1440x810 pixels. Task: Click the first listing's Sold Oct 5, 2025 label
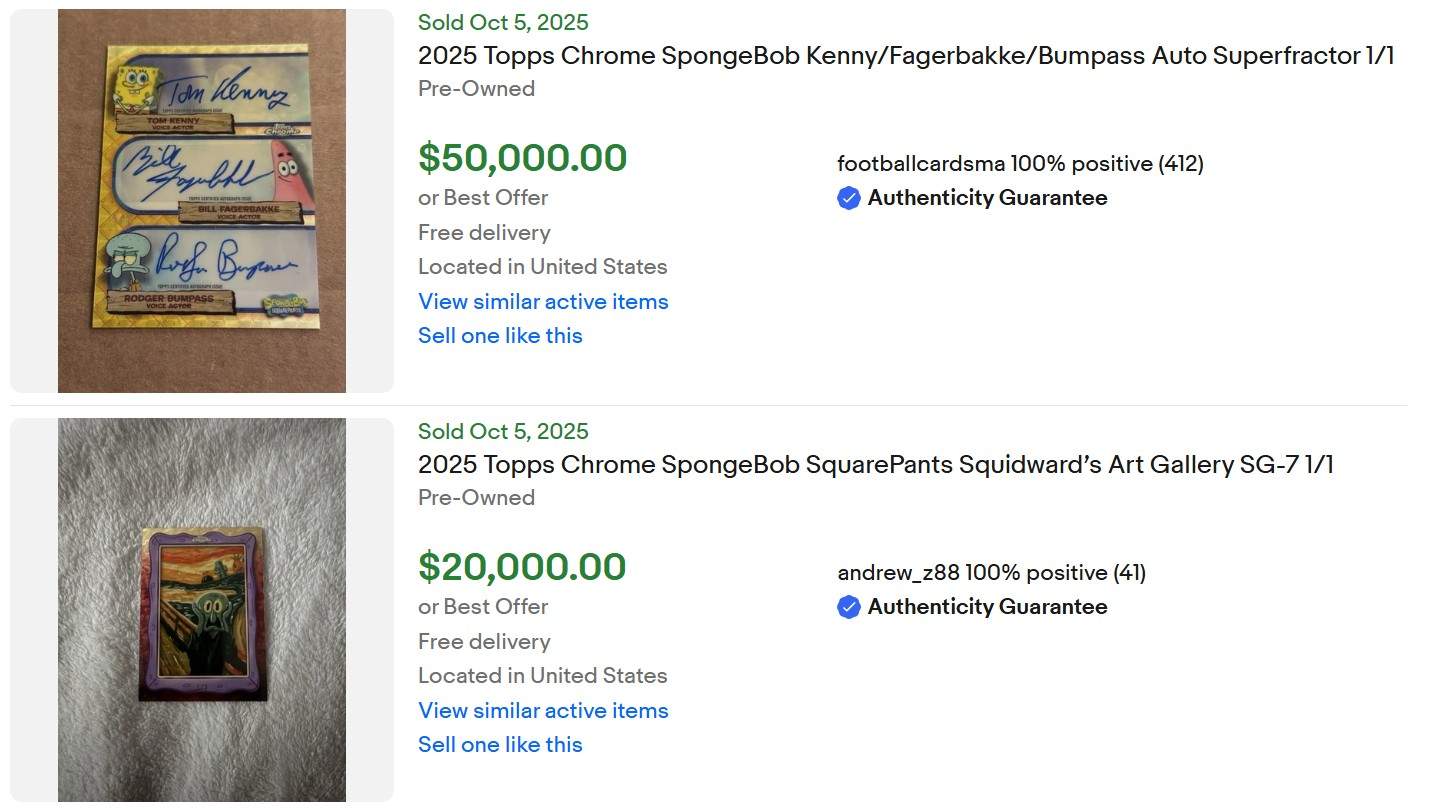coord(503,22)
